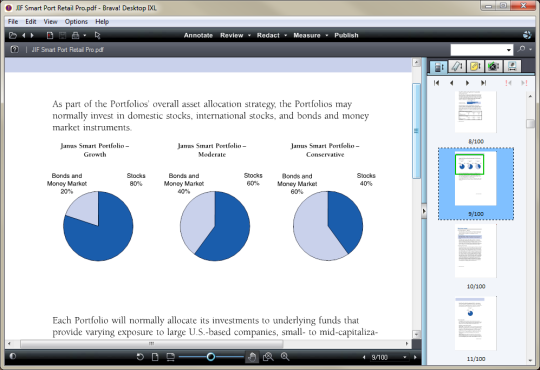Screen dimensions: 540x370
Task: Click the fit width icon
Action: click(x=170, y=357)
